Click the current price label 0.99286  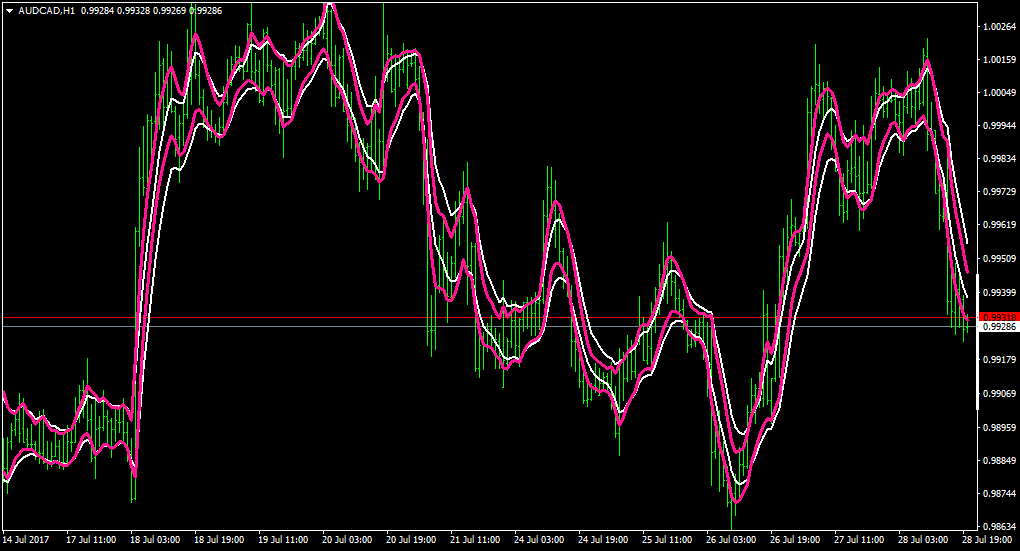coord(998,327)
